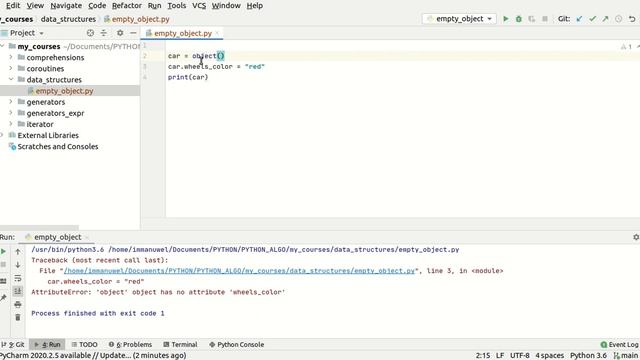
Task: Open the Event Log
Action: point(620,344)
